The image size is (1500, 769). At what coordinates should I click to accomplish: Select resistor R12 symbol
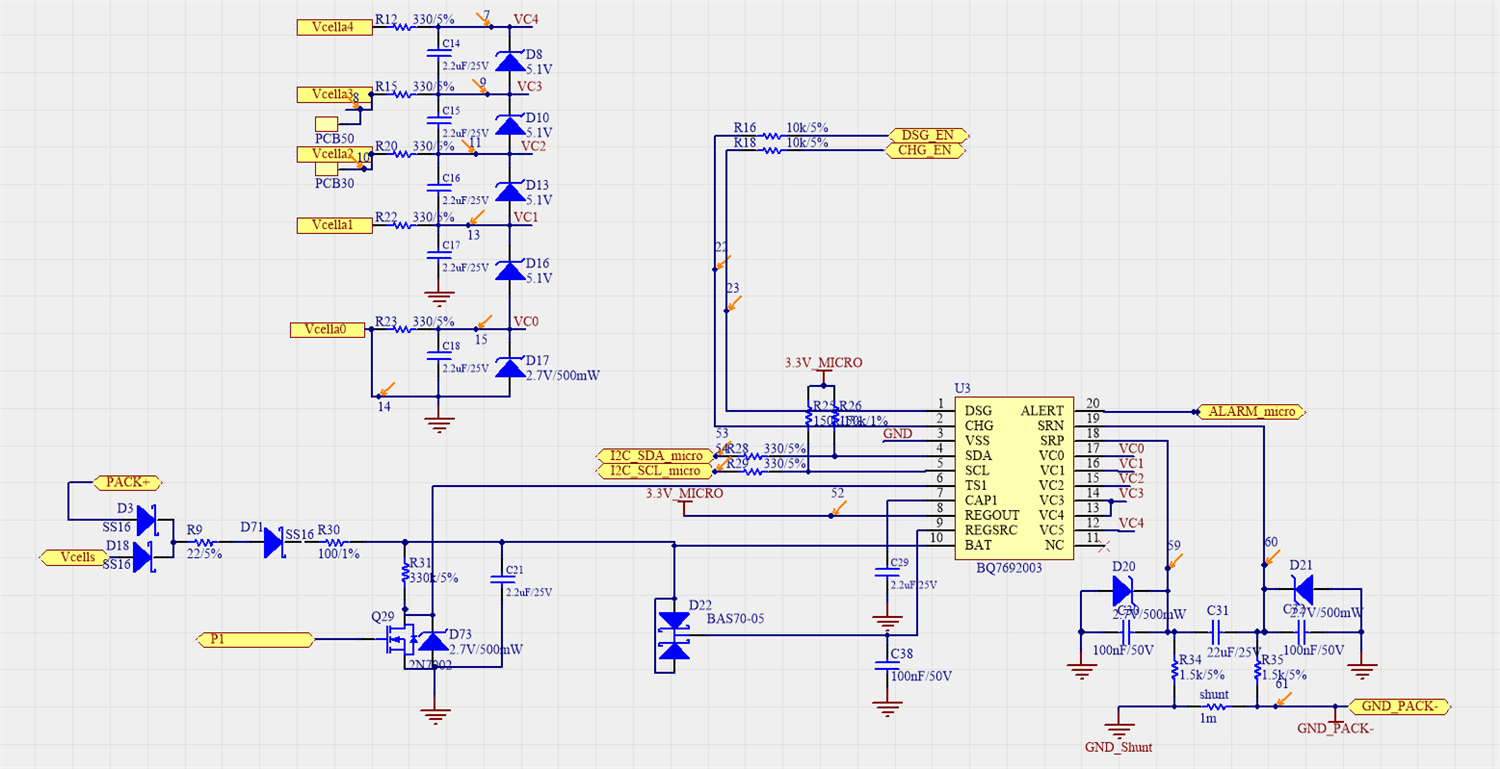[402, 28]
